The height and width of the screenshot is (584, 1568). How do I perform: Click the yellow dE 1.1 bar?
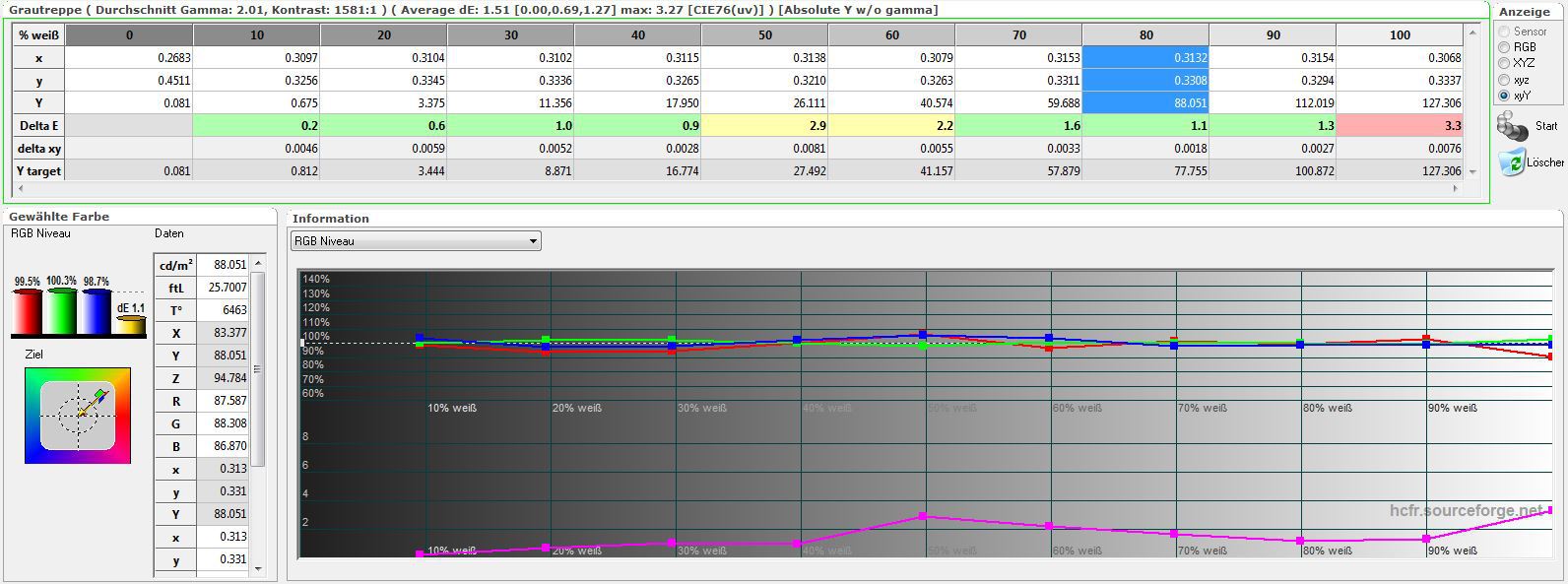(130, 324)
